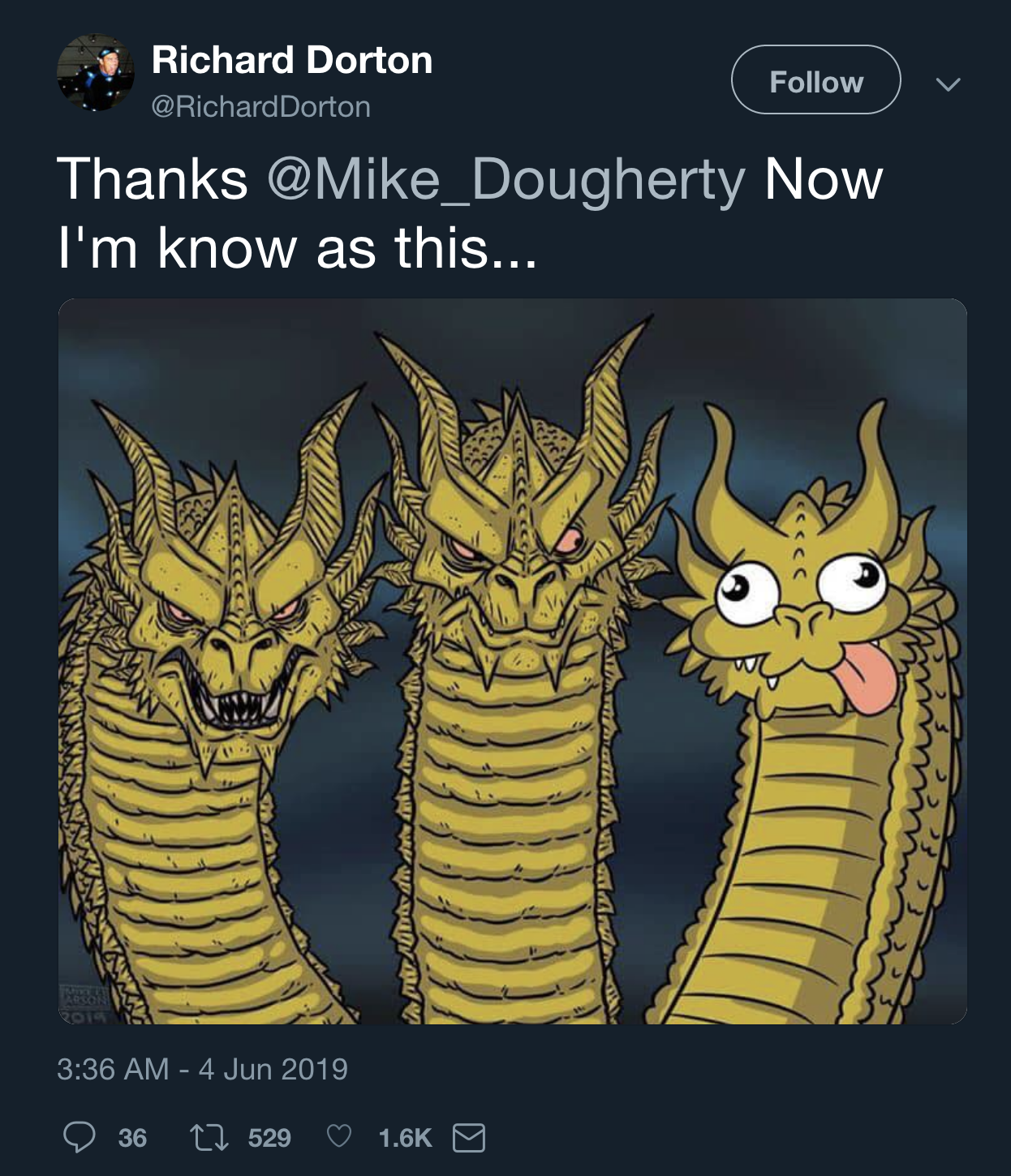Image resolution: width=1011 pixels, height=1176 pixels.
Task: Open Richard Dorton's profile avatar
Action: point(96,73)
